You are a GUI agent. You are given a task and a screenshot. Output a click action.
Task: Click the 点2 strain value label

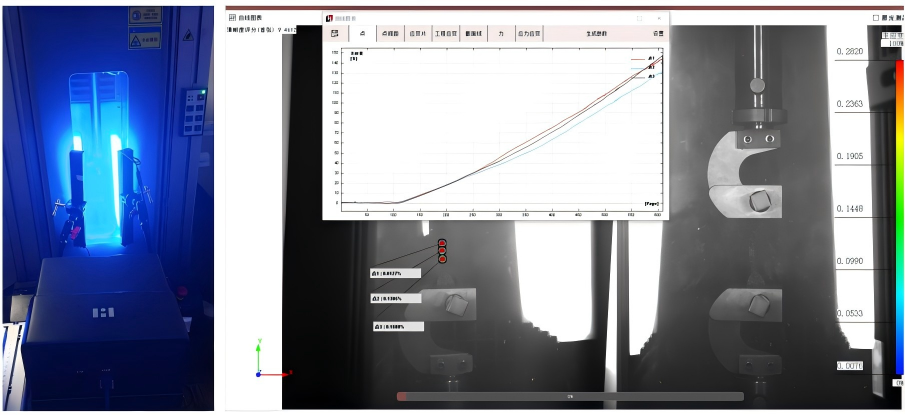(396, 298)
